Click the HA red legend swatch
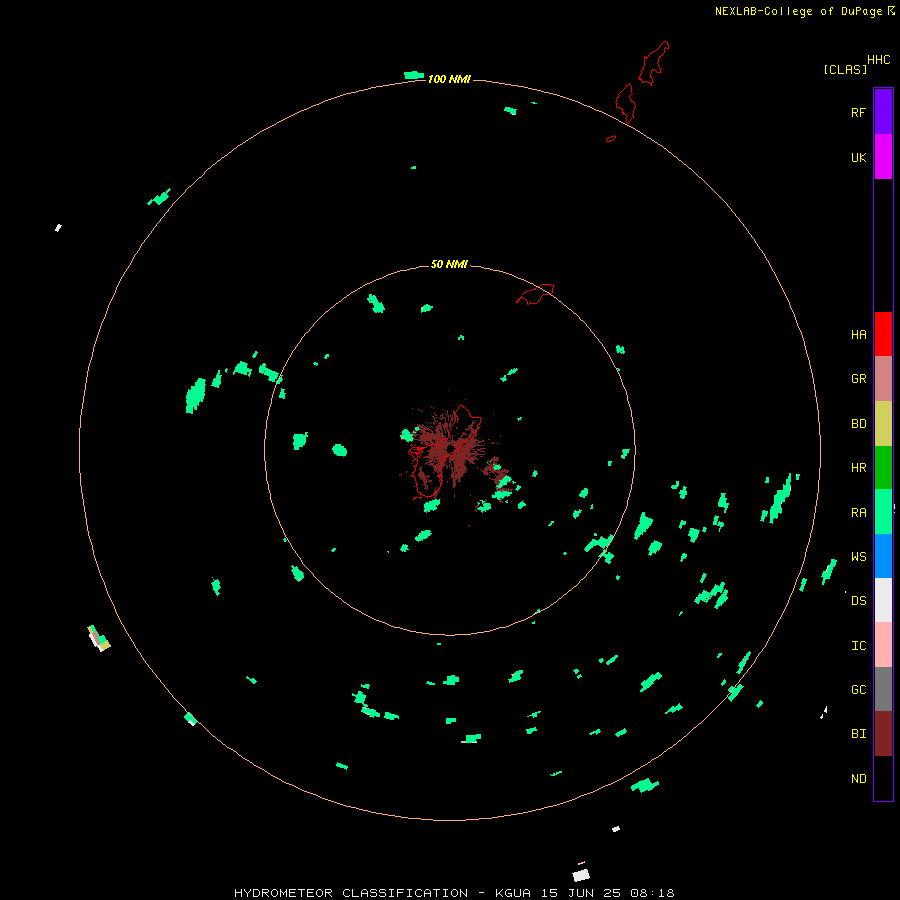The width and height of the screenshot is (900, 900). coord(883,334)
